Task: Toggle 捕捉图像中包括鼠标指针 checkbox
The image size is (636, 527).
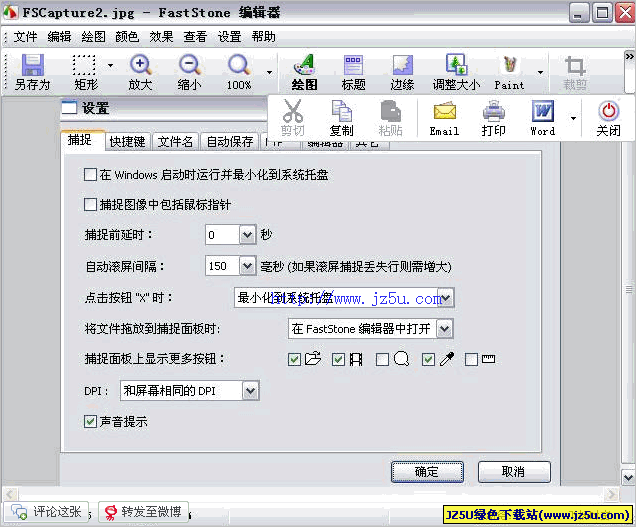Action: click(91, 205)
